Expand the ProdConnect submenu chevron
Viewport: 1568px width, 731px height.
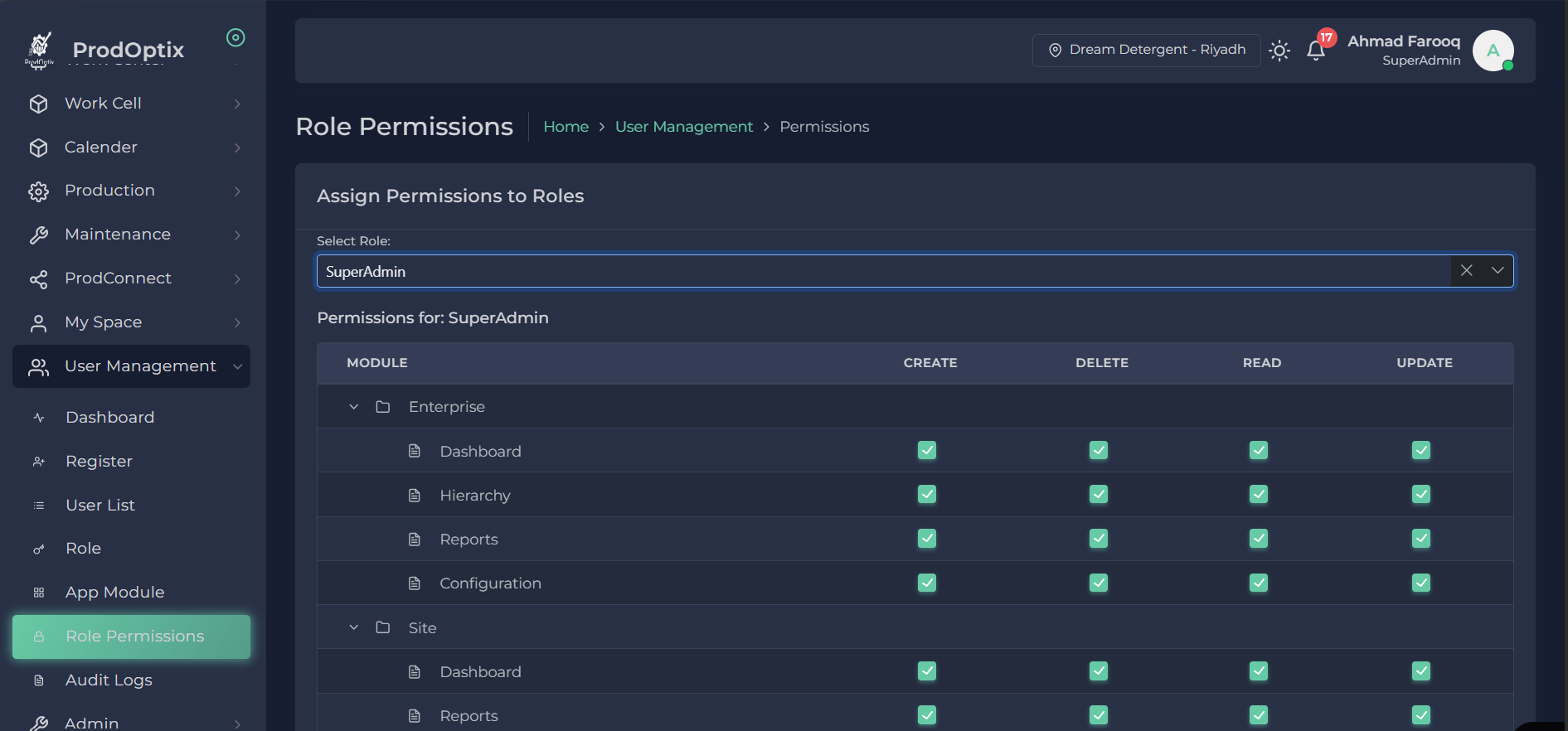(x=237, y=279)
